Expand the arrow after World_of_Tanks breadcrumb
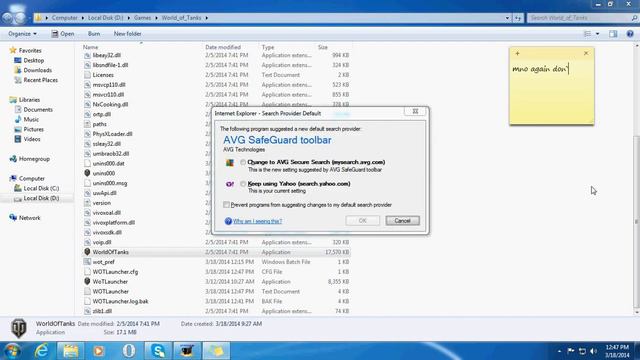 pos(207,18)
